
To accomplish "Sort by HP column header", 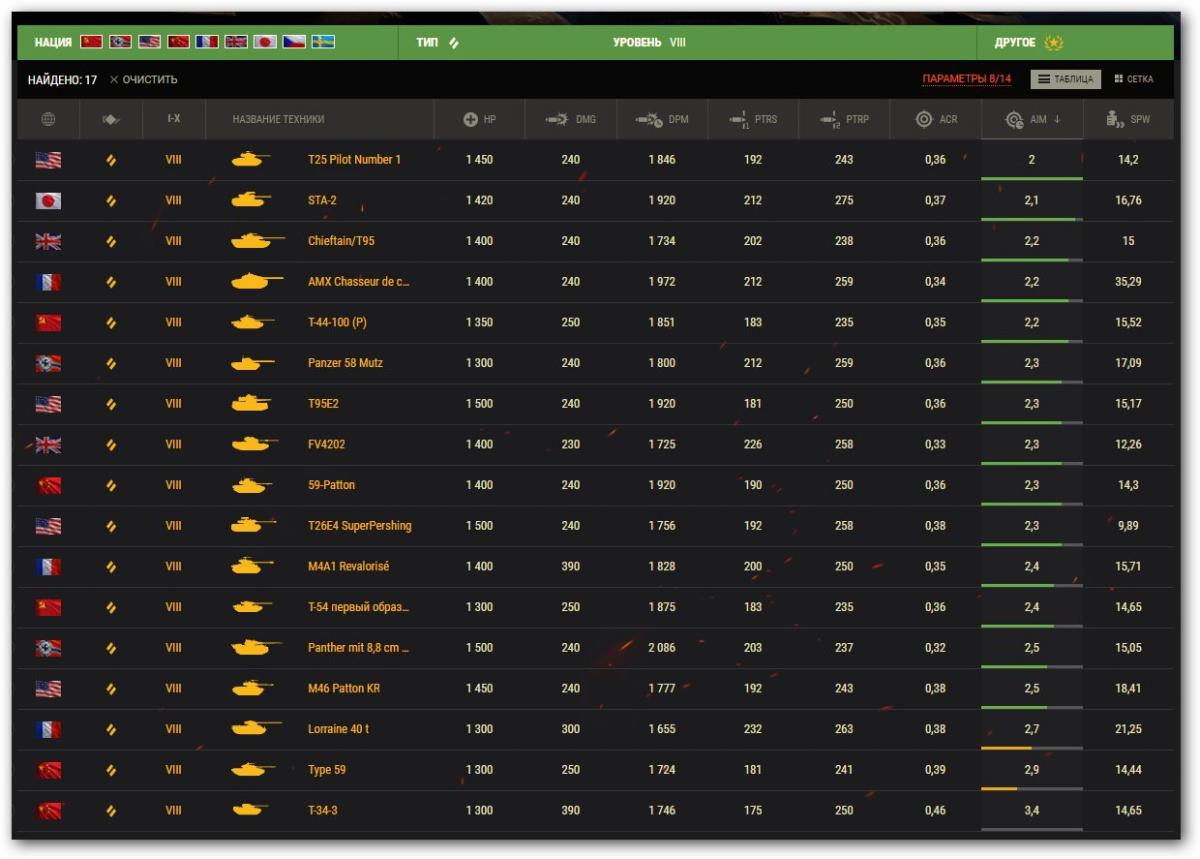I will [x=479, y=120].
